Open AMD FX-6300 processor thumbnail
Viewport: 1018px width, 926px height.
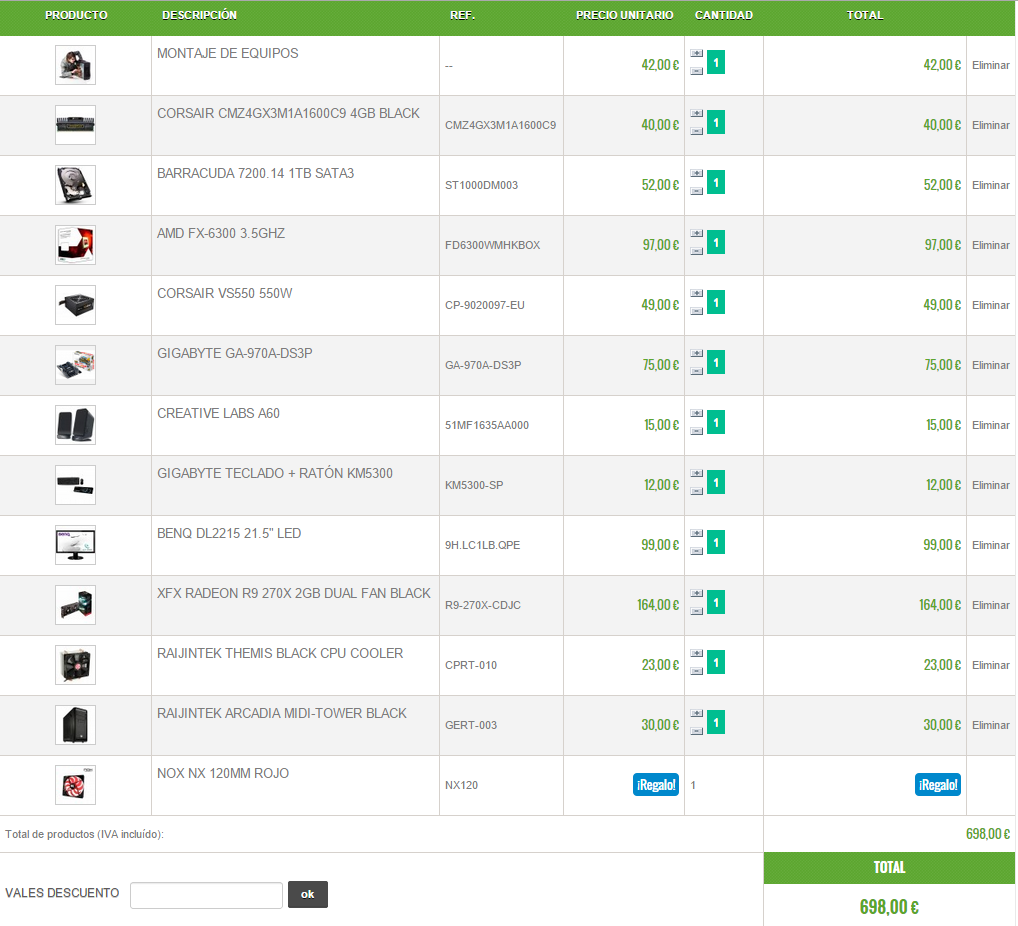coord(75,245)
